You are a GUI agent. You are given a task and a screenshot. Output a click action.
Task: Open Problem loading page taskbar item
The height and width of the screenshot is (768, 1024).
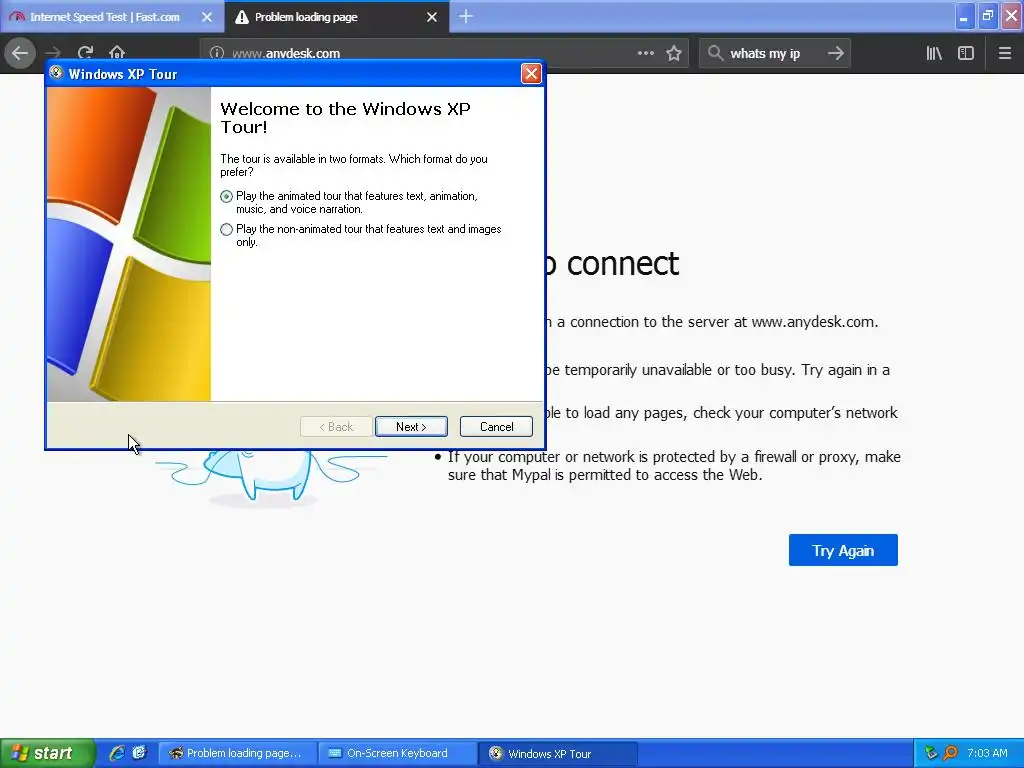pos(236,754)
